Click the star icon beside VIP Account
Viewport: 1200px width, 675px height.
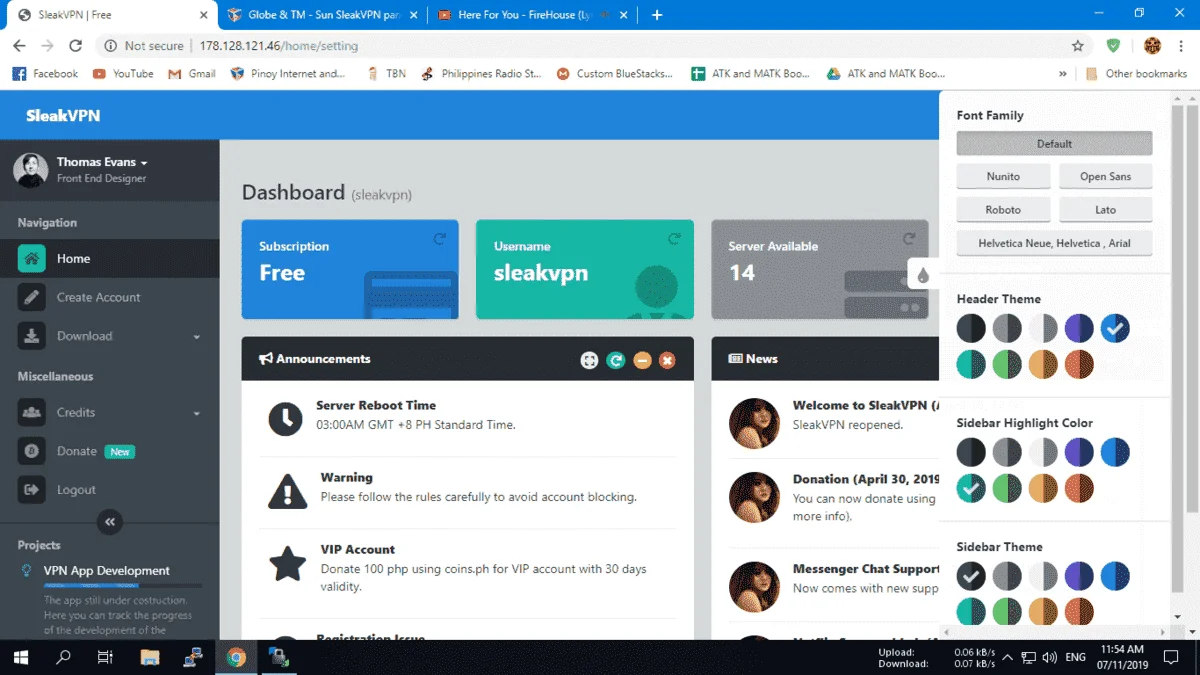[x=288, y=564]
